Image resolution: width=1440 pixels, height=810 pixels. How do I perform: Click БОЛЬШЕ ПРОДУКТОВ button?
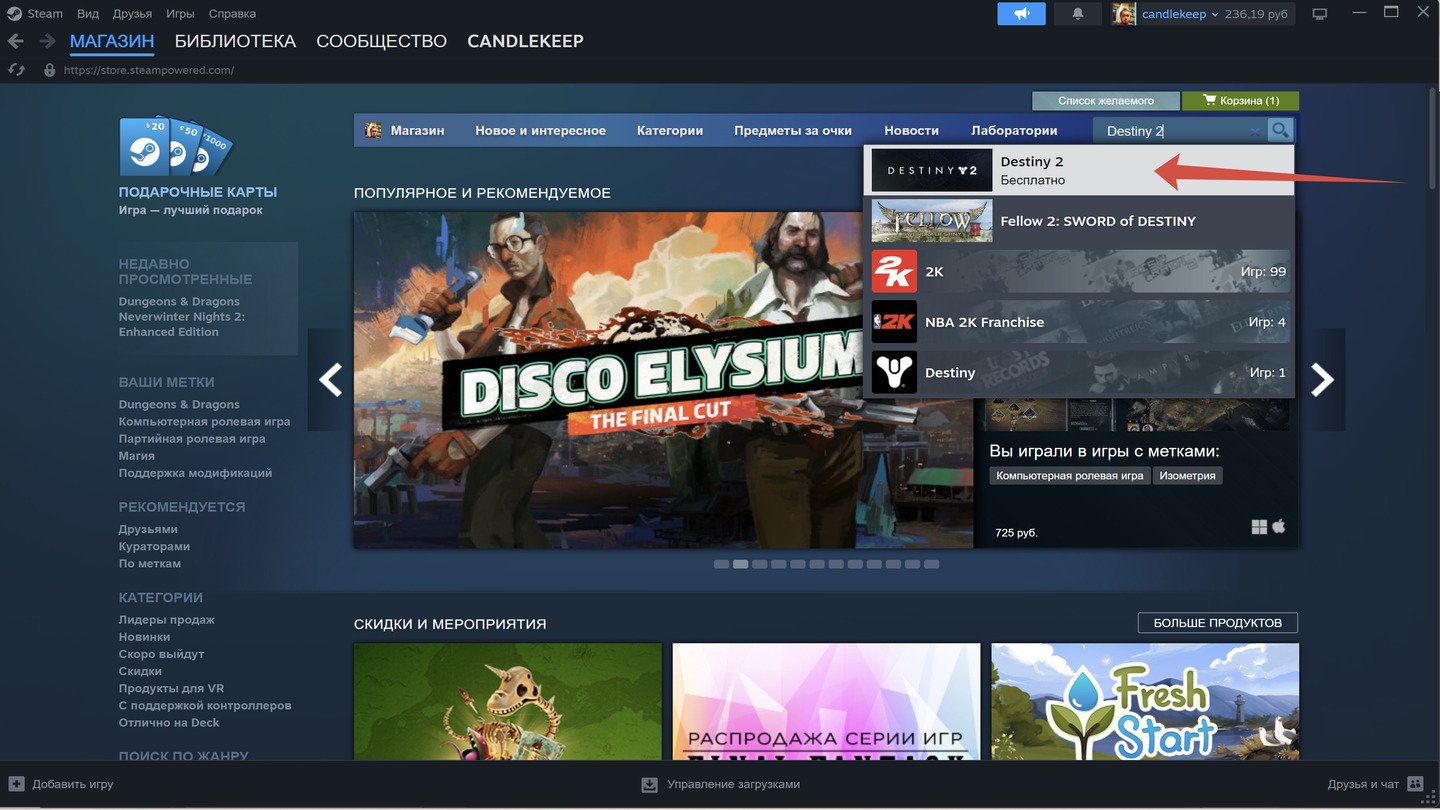coord(1217,623)
